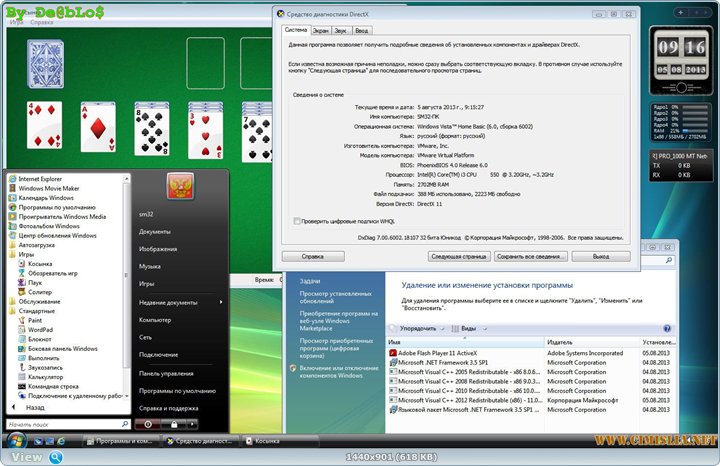Click the power button in Start menu
Image resolution: width=720 pixels, height=466 pixels.
(x=147, y=424)
